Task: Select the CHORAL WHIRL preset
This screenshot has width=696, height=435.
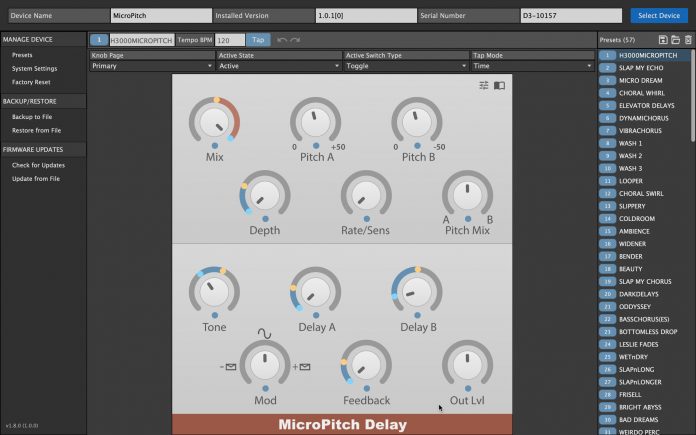Action: pyautogui.click(x=641, y=92)
